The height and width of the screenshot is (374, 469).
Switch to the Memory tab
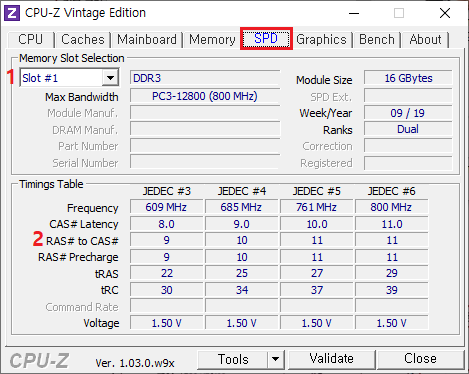click(x=212, y=39)
